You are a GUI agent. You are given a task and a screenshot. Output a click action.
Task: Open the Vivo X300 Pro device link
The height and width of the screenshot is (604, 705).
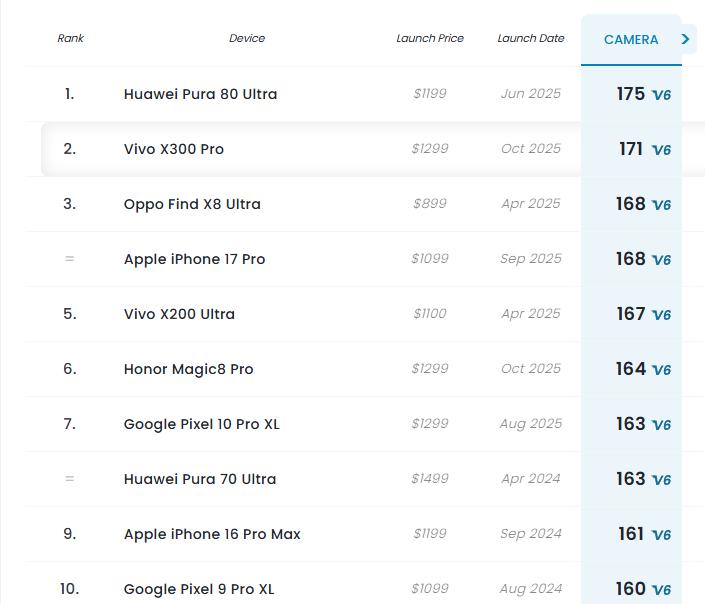pos(174,149)
